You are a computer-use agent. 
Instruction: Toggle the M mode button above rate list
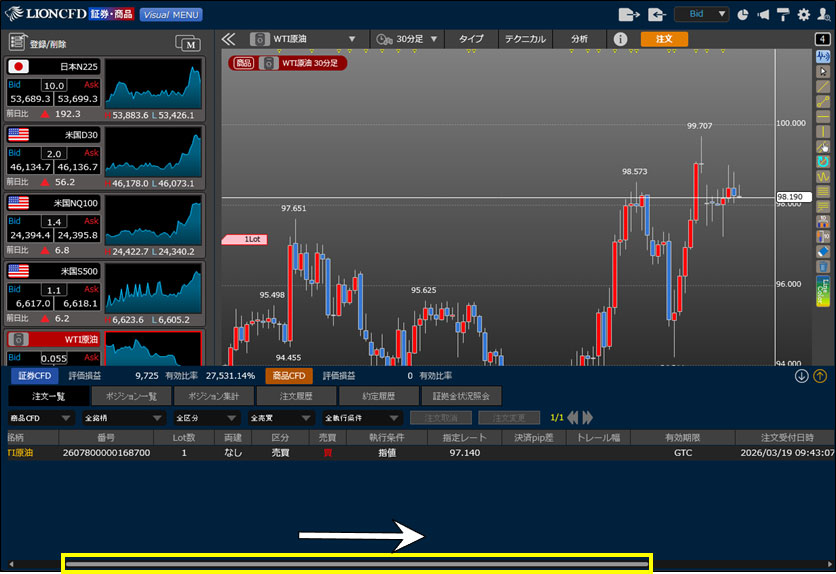187,42
